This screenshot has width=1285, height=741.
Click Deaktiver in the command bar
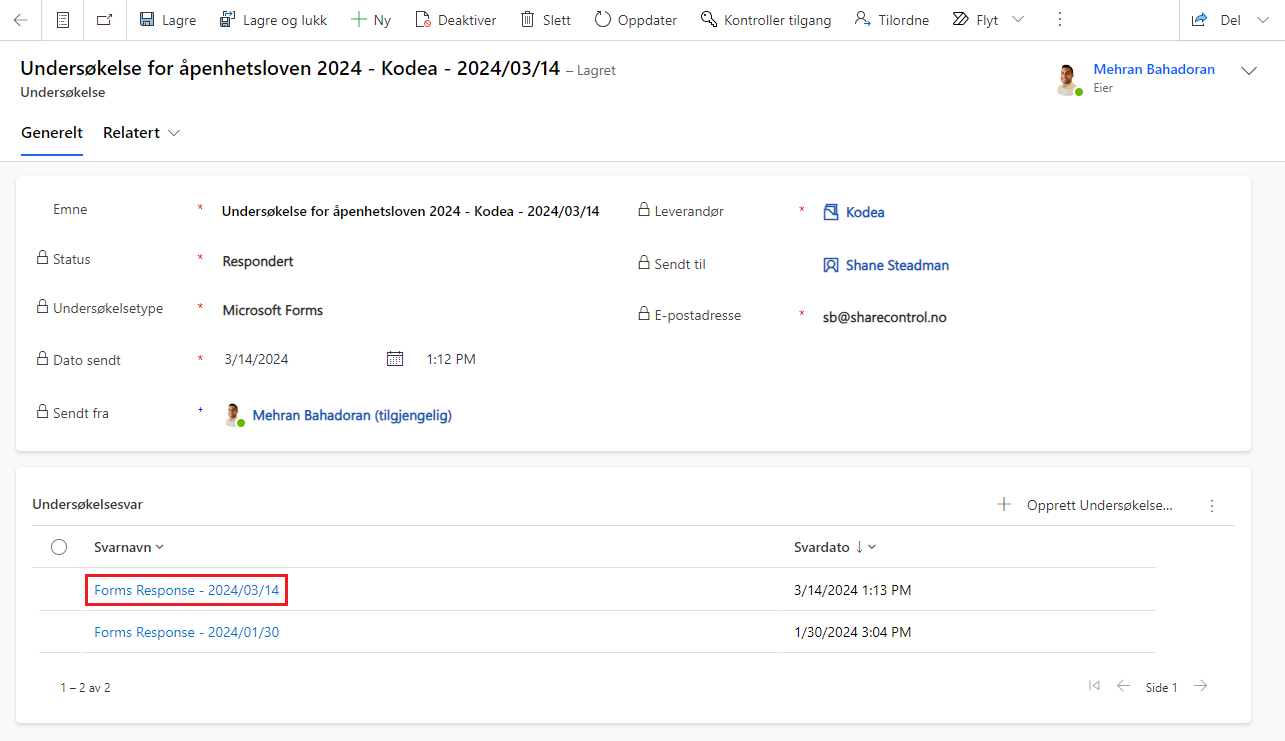click(456, 20)
